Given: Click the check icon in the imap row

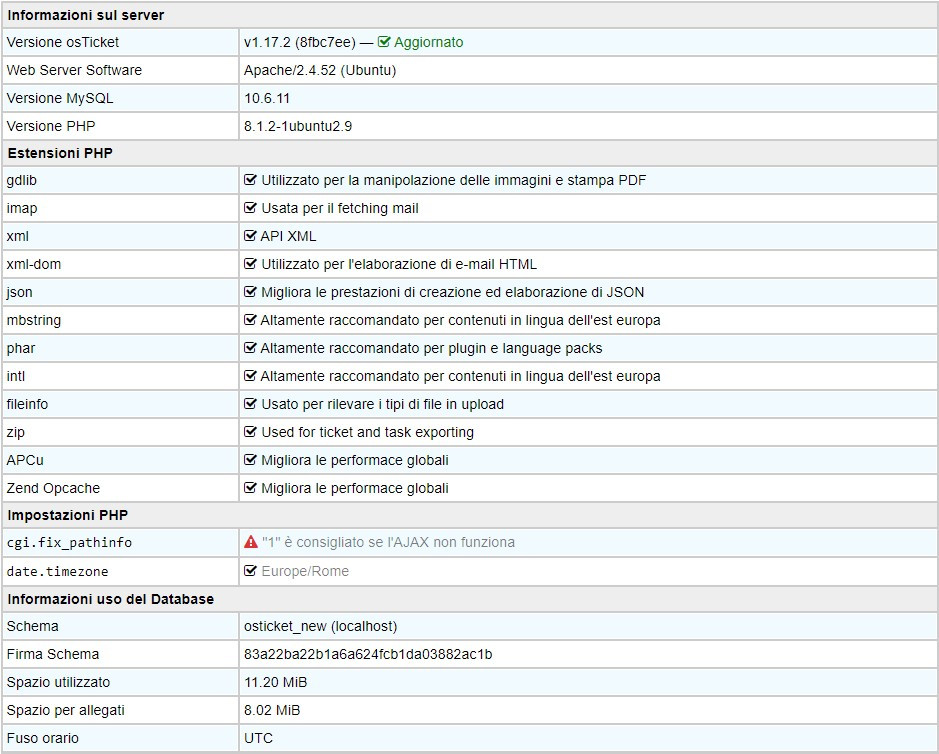Looking at the screenshot, I should coord(251,208).
